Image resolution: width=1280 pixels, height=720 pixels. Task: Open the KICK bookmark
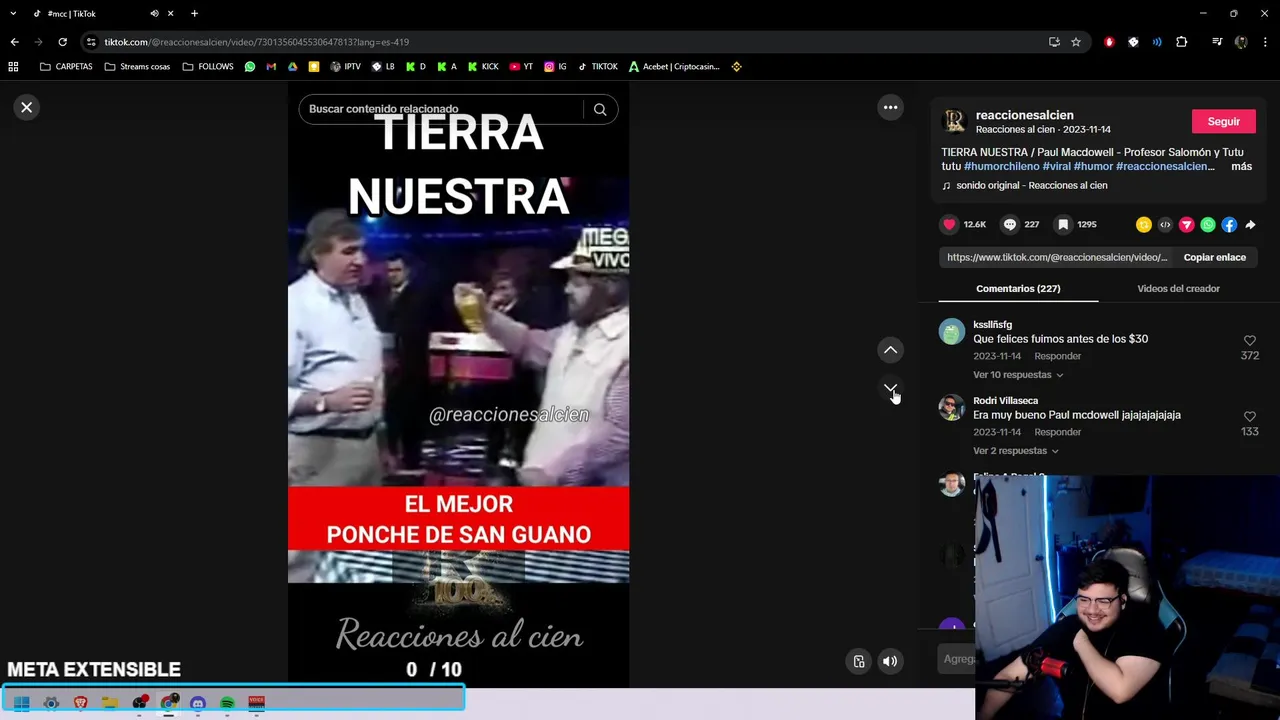[x=483, y=67]
